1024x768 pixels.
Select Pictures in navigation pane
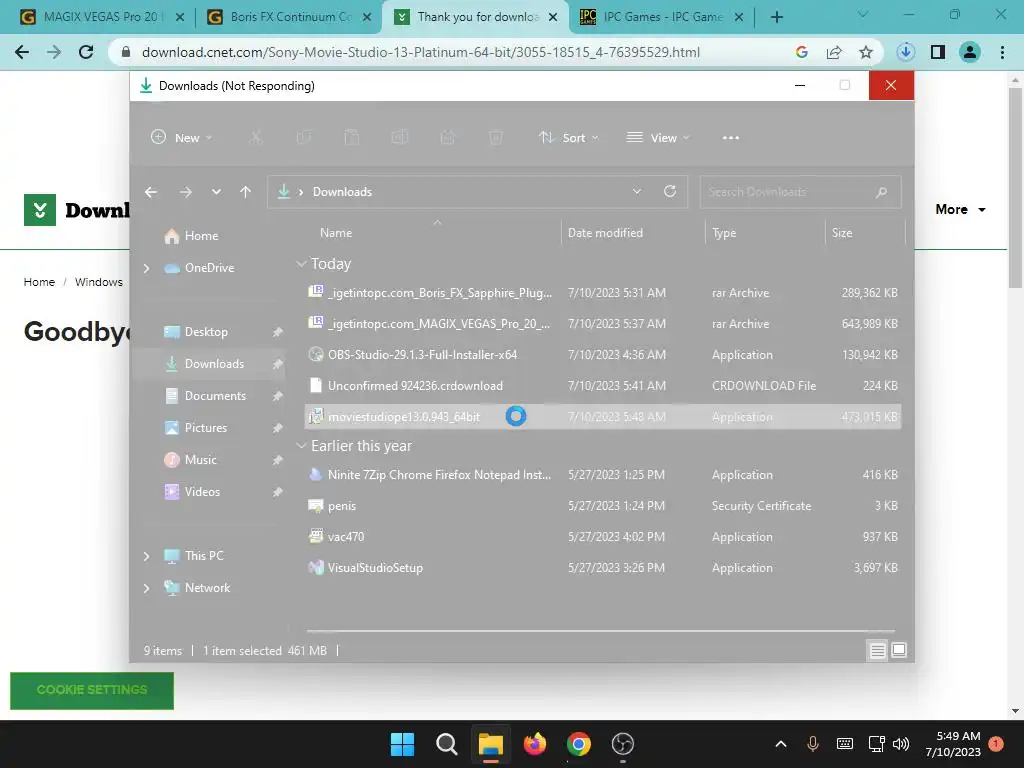tap(206, 428)
